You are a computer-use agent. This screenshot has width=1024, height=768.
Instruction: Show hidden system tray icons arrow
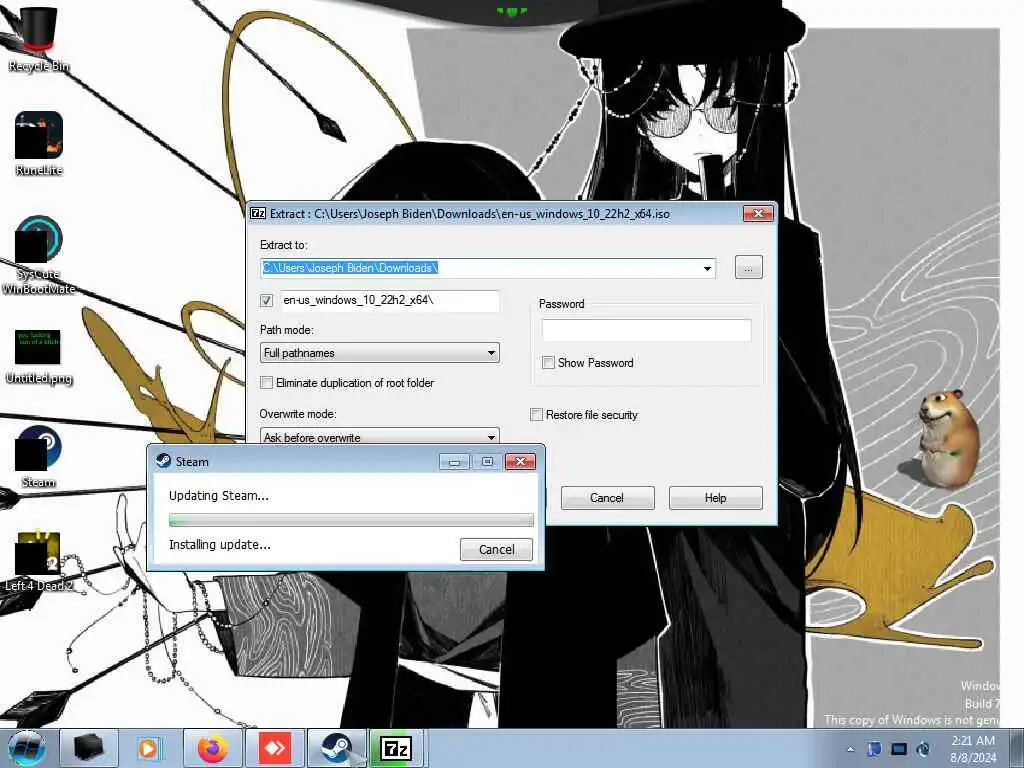coord(850,749)
